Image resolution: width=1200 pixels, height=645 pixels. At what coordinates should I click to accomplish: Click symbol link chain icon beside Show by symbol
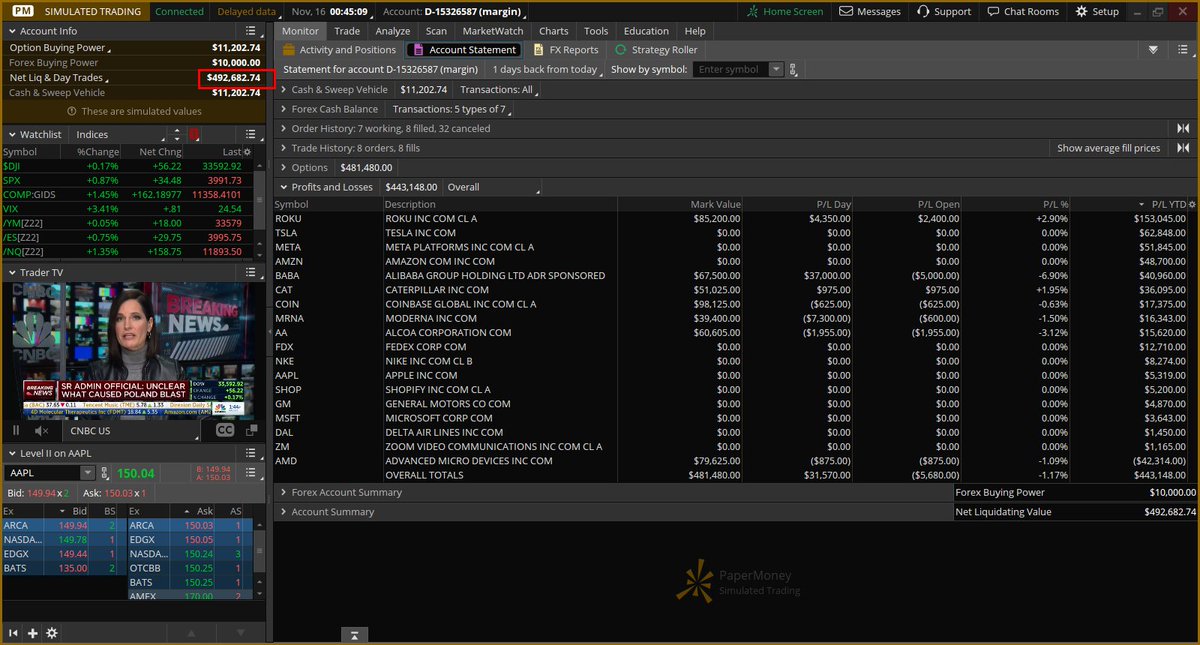(793, 70)
